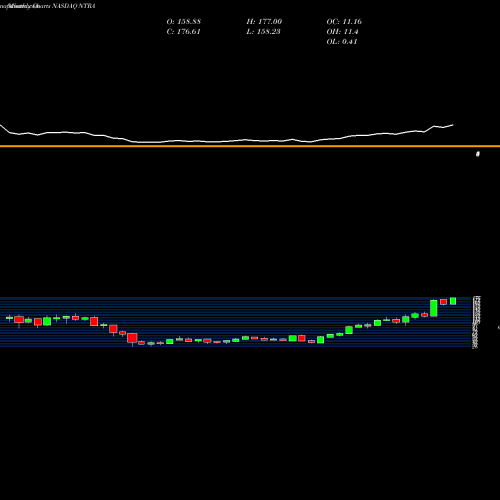Click the small white marker below the orange line
This screenshot has width=500, height=500.
[478, 154]
